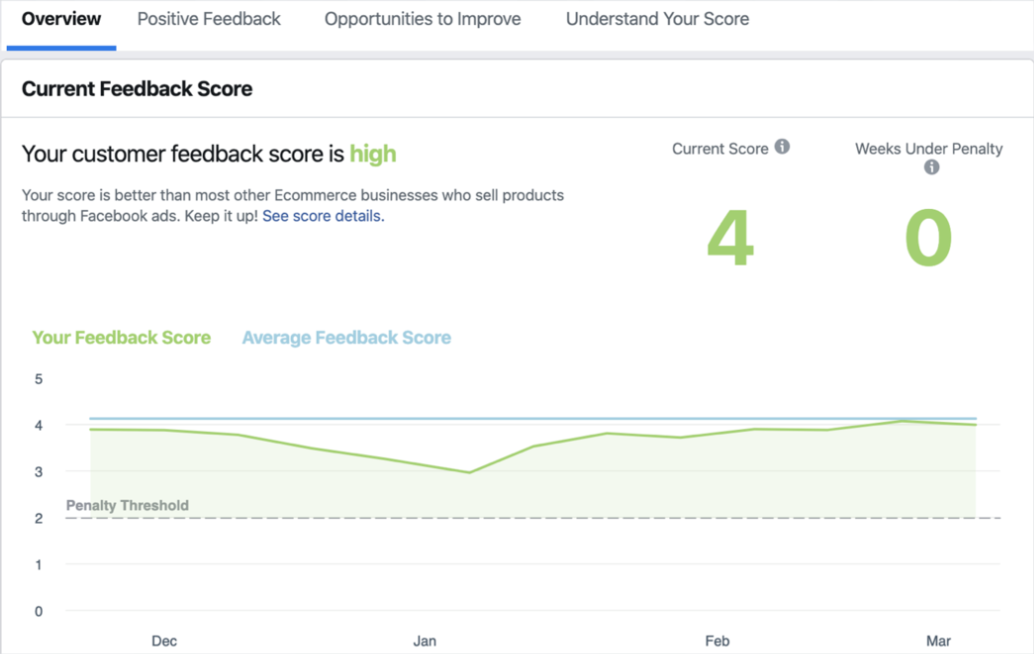Image resolution: width=1034 pixels, height=654 pixels.
Task: Open the Opportunities to Improve tab
Action: pos(423,19)
